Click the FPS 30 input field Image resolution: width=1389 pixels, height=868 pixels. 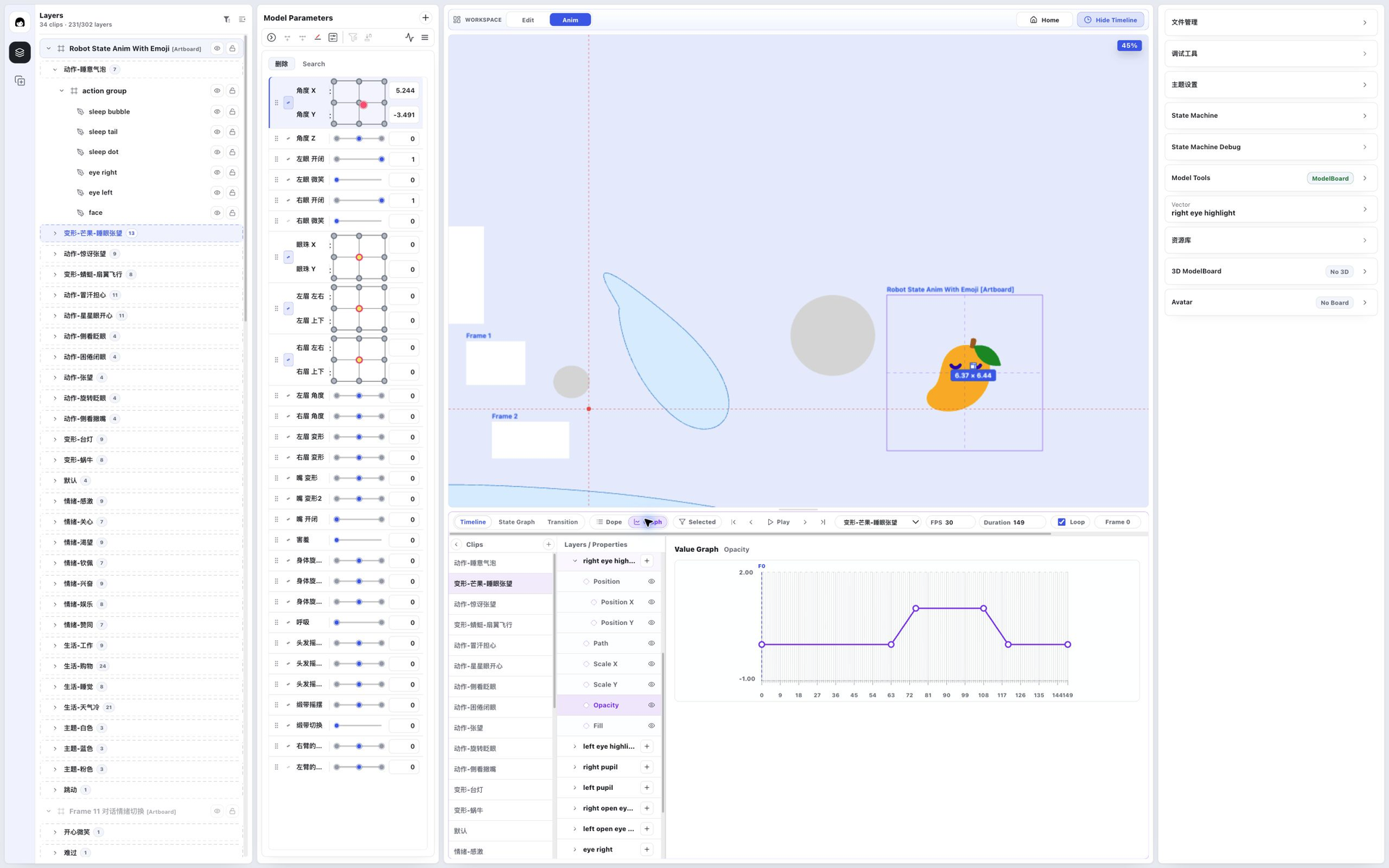(x=951, y=522)
